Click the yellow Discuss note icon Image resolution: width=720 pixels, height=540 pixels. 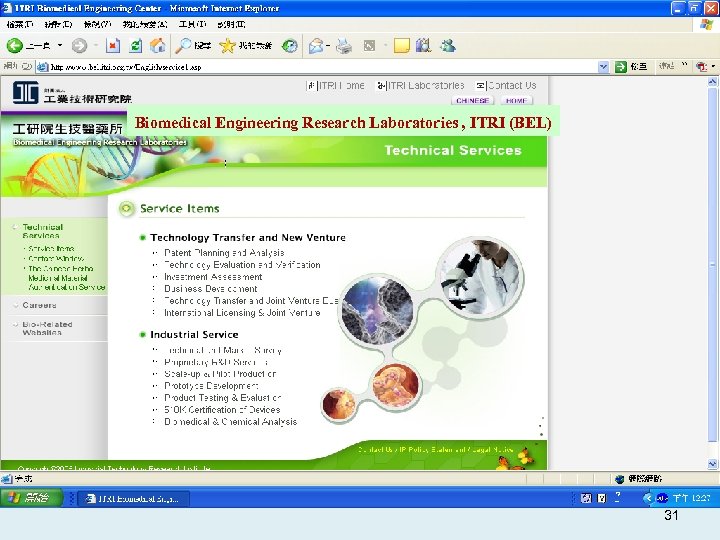[401, 45]
